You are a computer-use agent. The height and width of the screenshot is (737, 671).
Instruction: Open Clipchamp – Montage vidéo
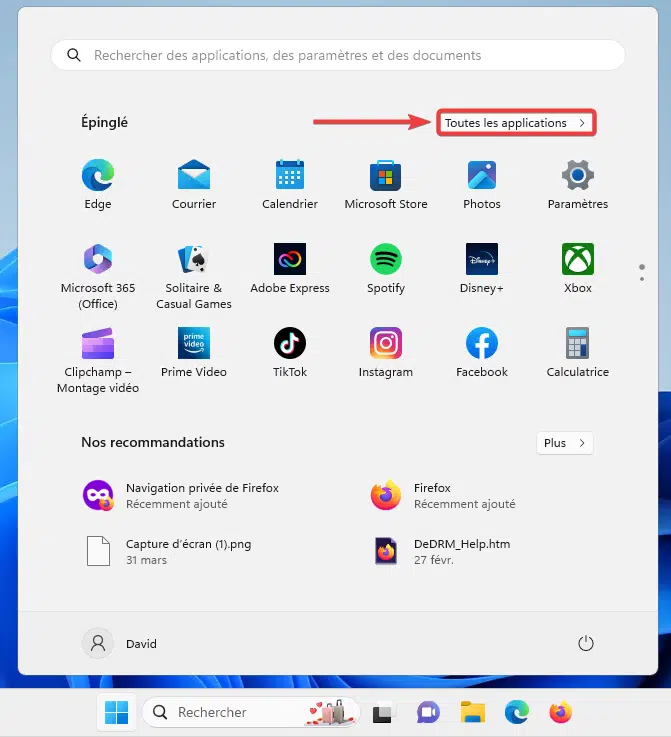pos(98,360)
